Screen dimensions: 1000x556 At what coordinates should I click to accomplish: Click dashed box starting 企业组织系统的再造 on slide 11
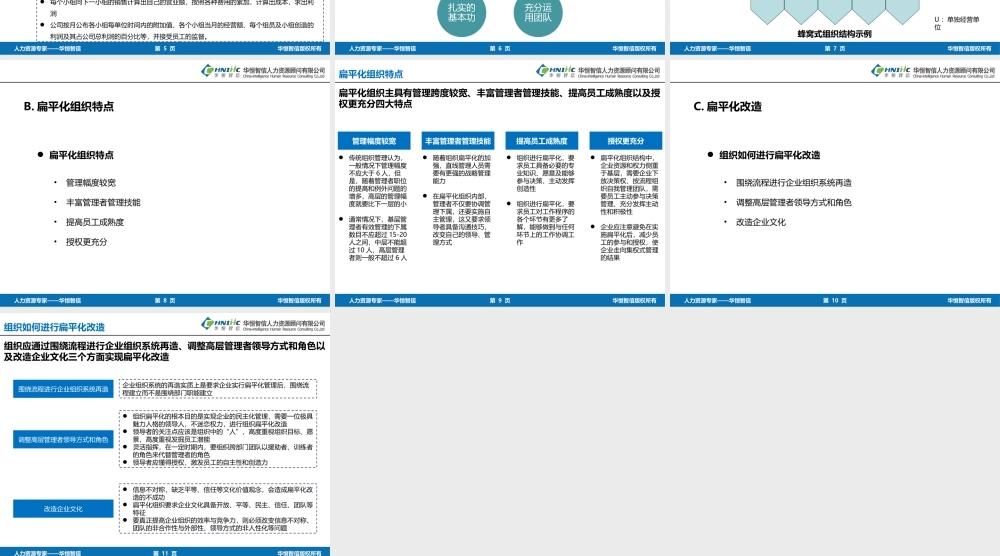pos(218,389)
